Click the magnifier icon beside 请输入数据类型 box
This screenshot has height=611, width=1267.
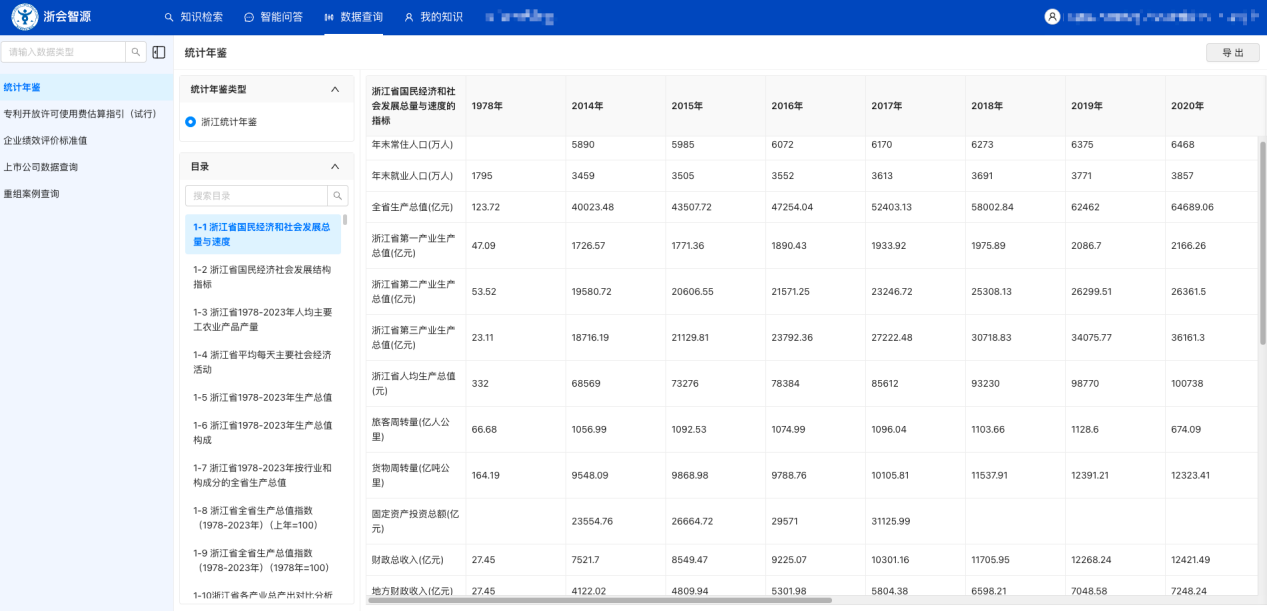136,50
